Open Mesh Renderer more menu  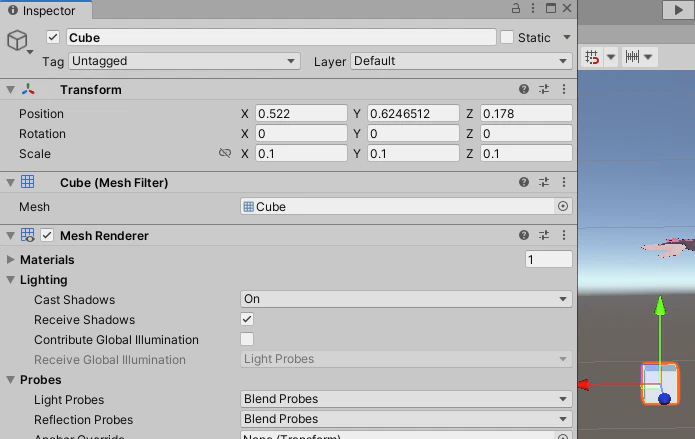564,235
